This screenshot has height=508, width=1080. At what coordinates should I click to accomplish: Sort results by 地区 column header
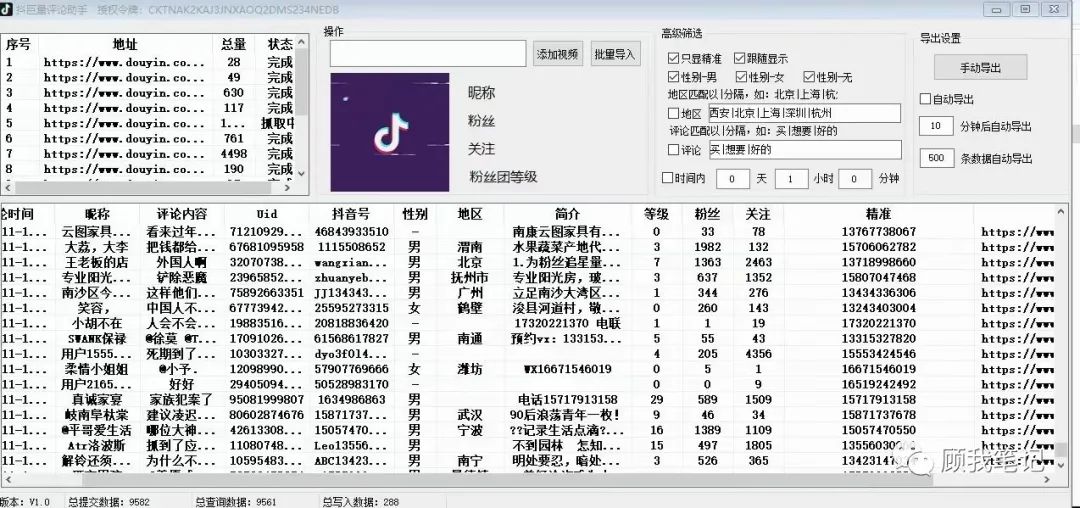(x=470, y=214)
